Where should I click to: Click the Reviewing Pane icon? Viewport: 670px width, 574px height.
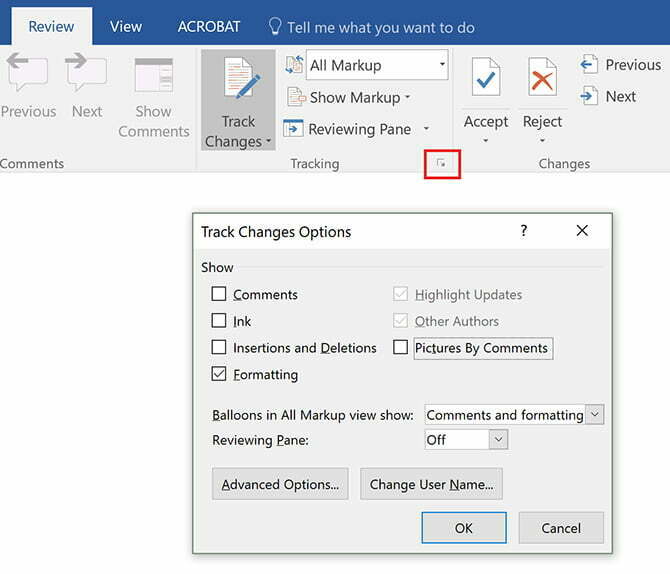[x=293, y=128]
